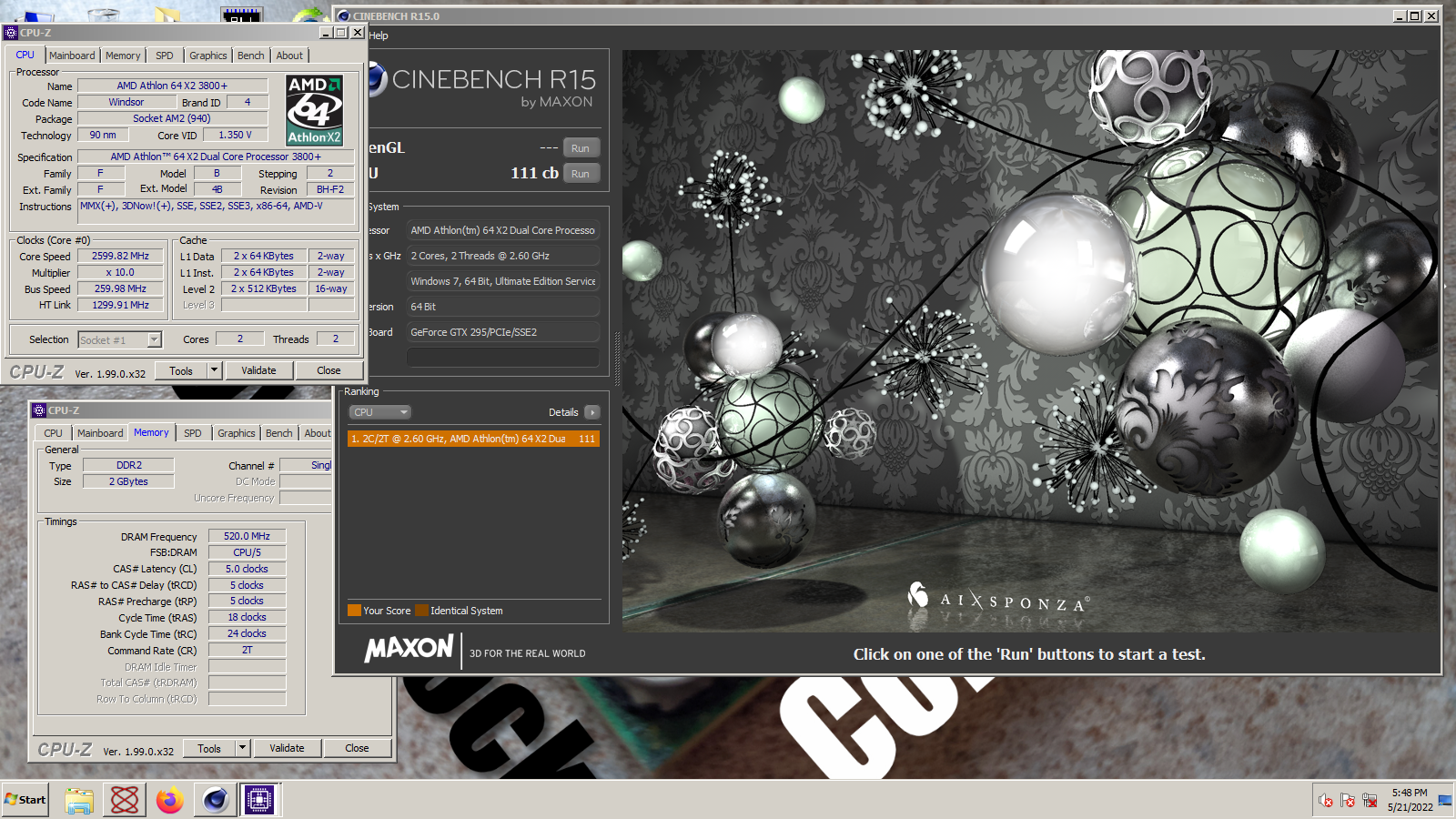Click Tools button in lower CPU-Z window
Image resolution: width=1456 pixels, height=819 pixels.
[x=209, y=748]
